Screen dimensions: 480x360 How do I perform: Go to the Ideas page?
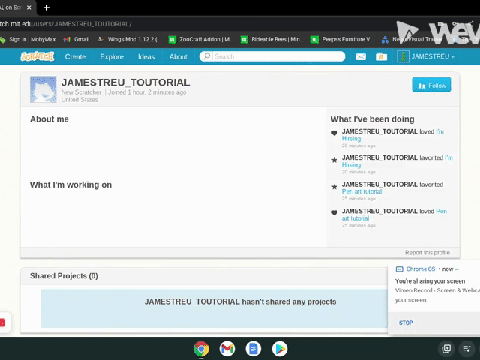(147, 57)
